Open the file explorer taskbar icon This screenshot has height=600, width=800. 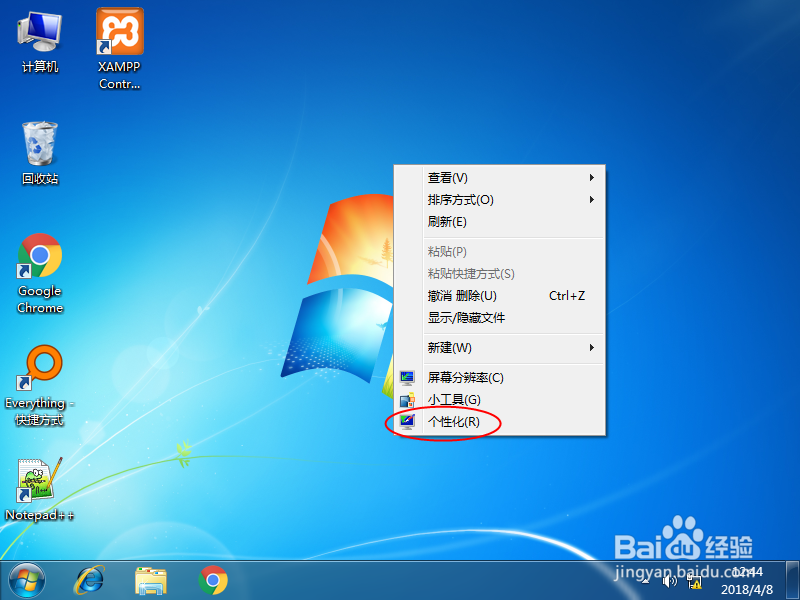pos(151,581)
